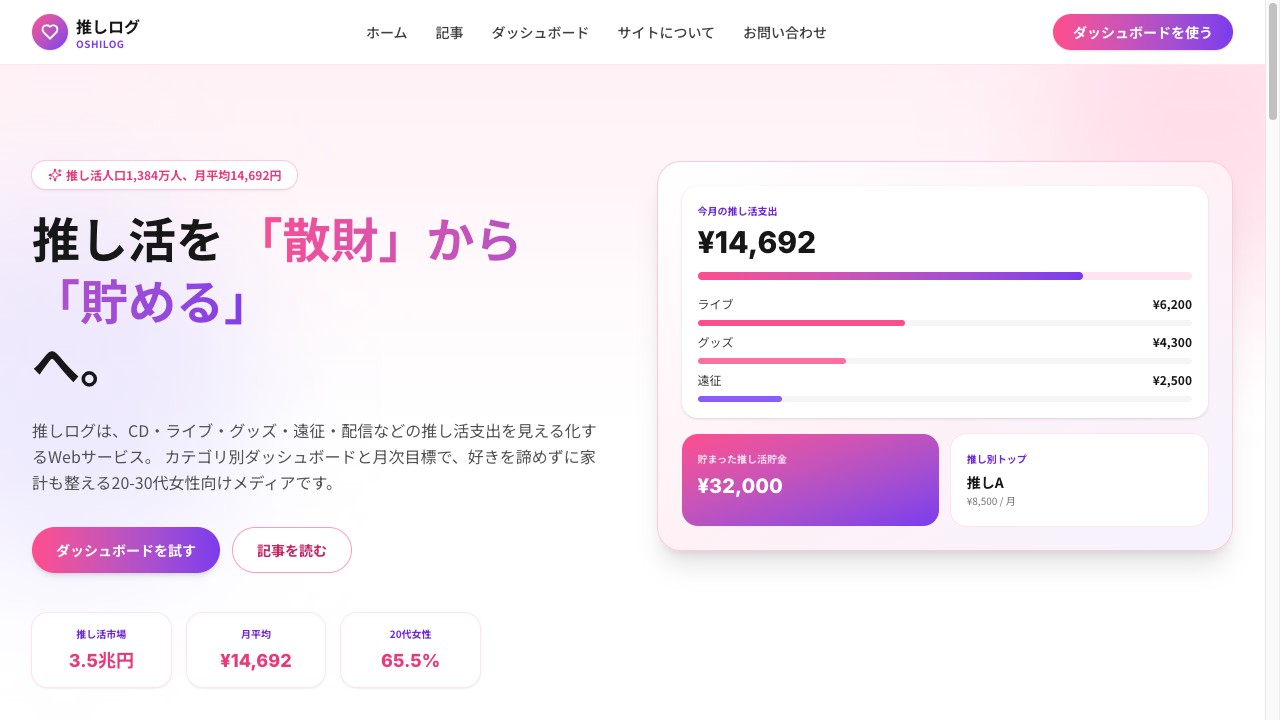Viewport: 1280px width, 720px height.
Task: Select the 推し別トップ card
Action: tap(1079, 480)
